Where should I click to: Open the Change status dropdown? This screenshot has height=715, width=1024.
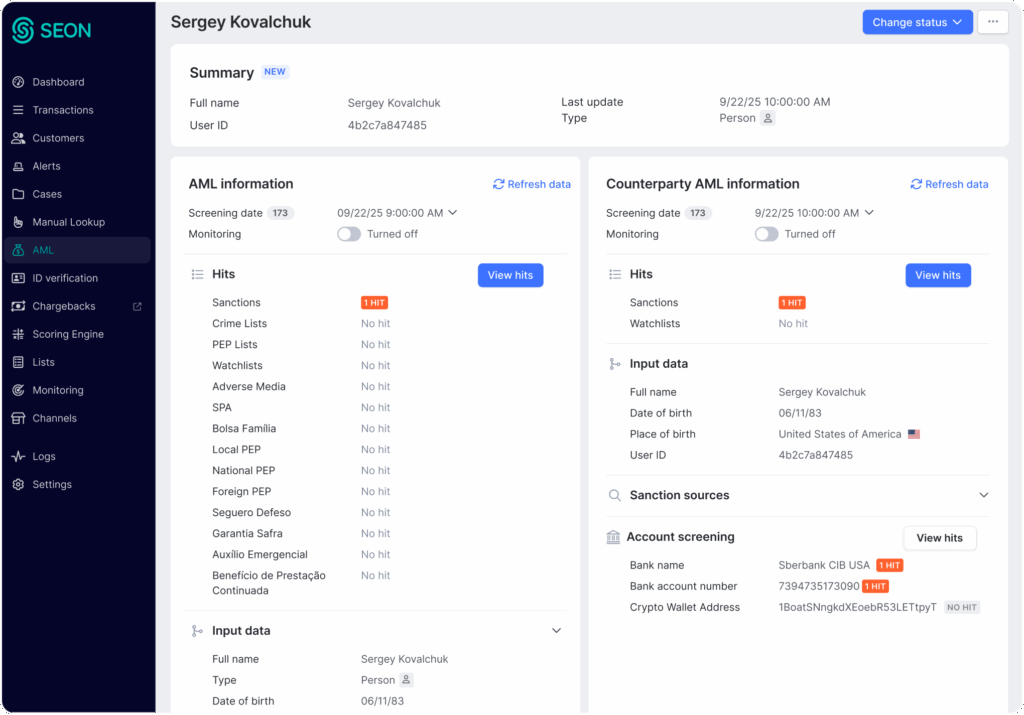point(917,22)
